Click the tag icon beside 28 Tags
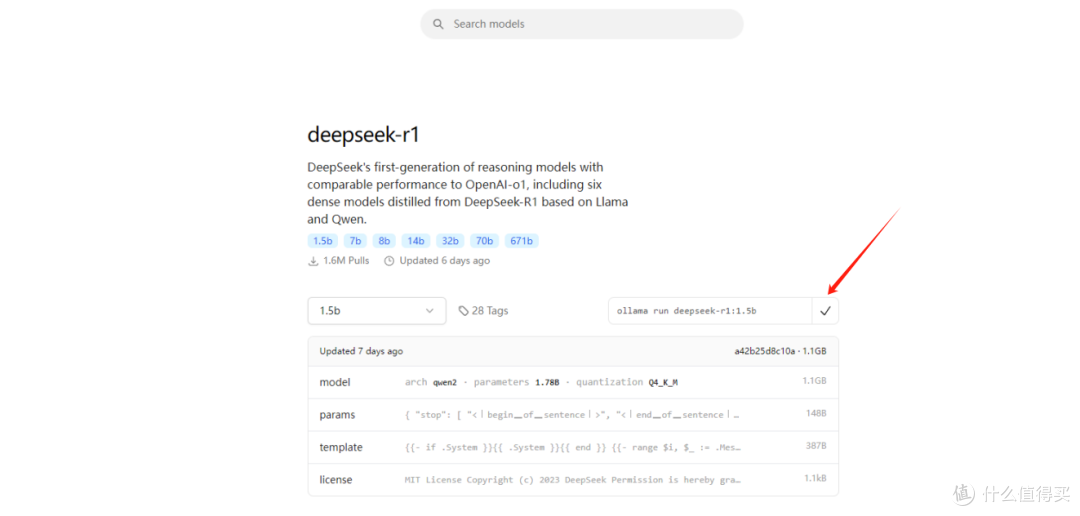 [464, 311]
